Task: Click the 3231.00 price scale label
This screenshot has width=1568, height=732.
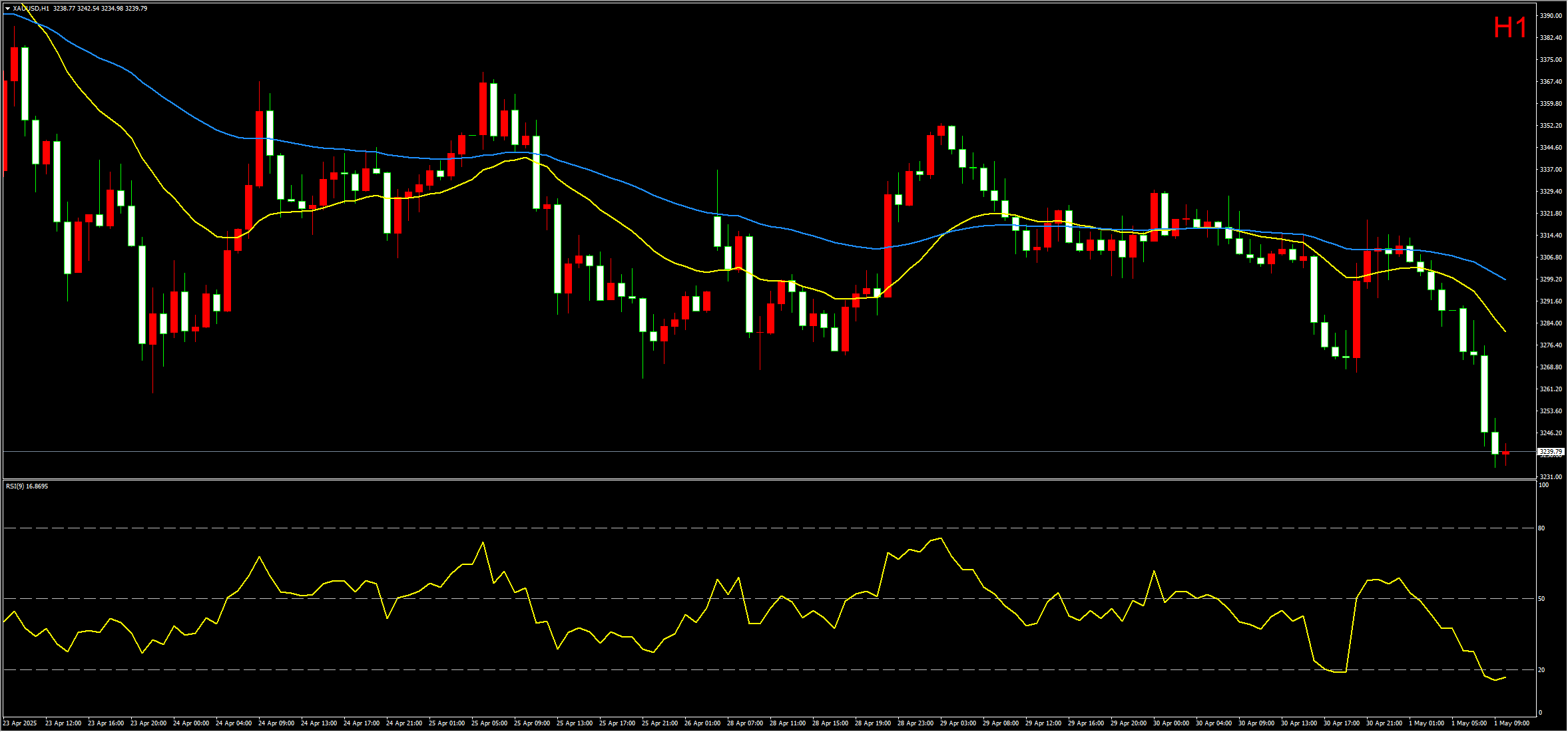Action: [x=1551, y=476]
